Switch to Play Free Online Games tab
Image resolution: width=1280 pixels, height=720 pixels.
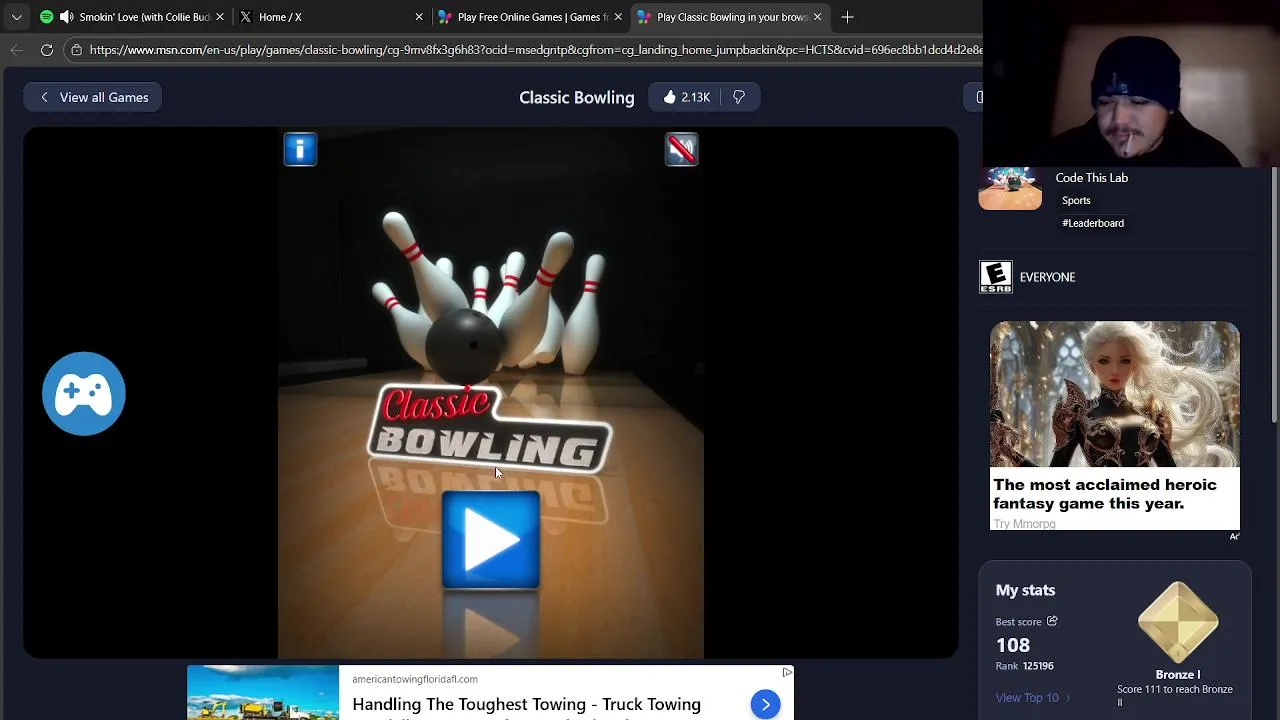click(x=530, y=17)
